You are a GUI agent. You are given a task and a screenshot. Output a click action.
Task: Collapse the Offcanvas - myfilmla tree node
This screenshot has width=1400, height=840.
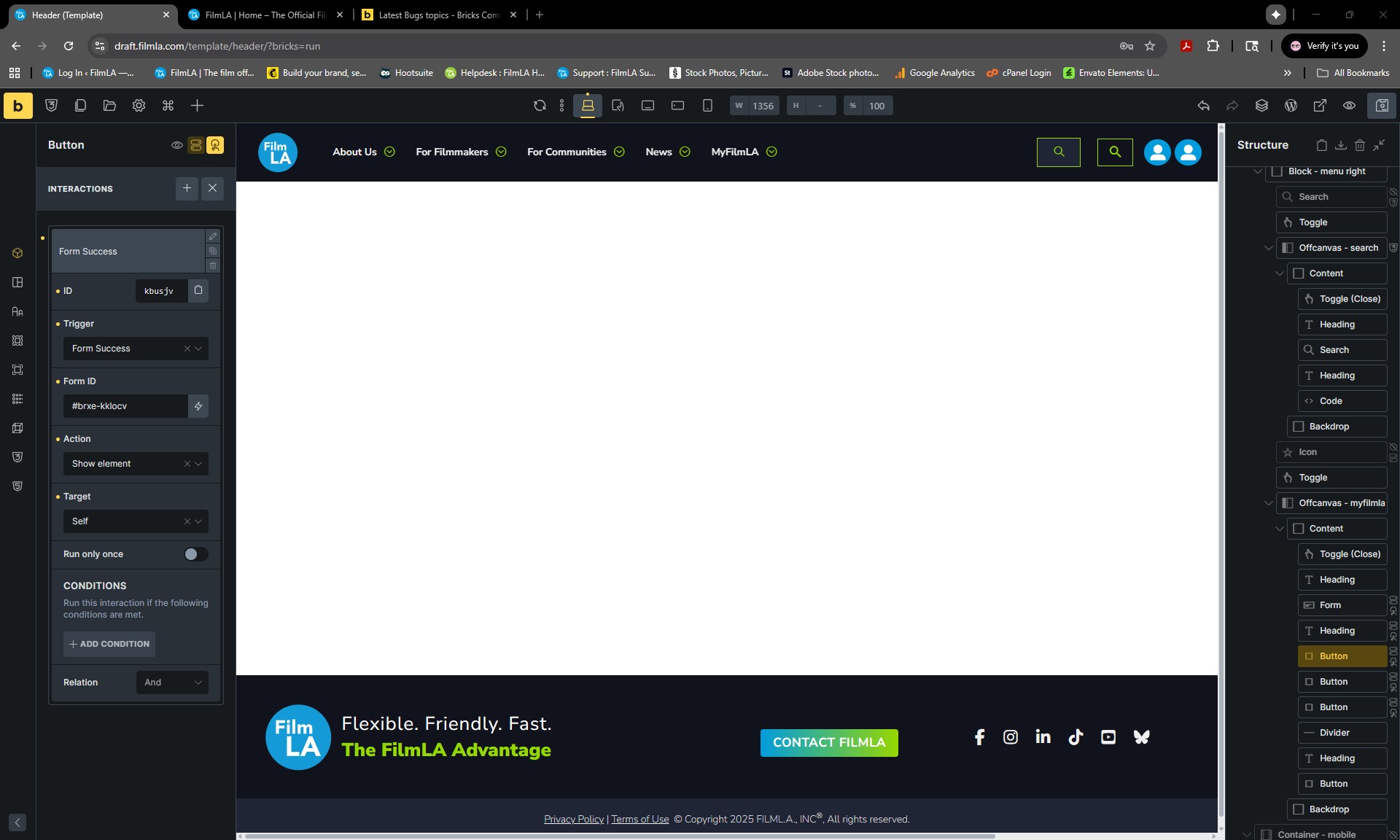point(1268,503)
